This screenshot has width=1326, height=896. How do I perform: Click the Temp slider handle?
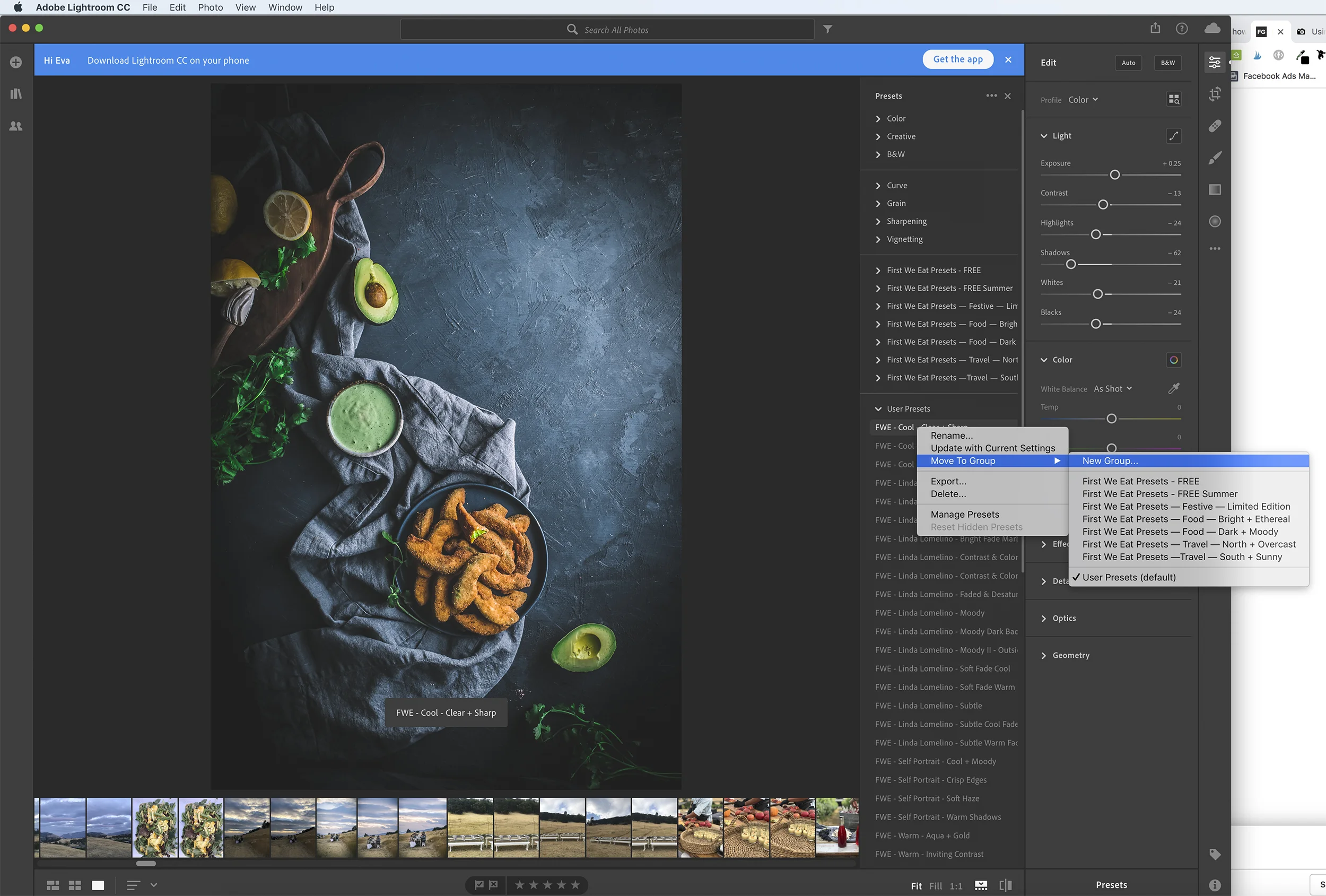[x=1111, y=419]
